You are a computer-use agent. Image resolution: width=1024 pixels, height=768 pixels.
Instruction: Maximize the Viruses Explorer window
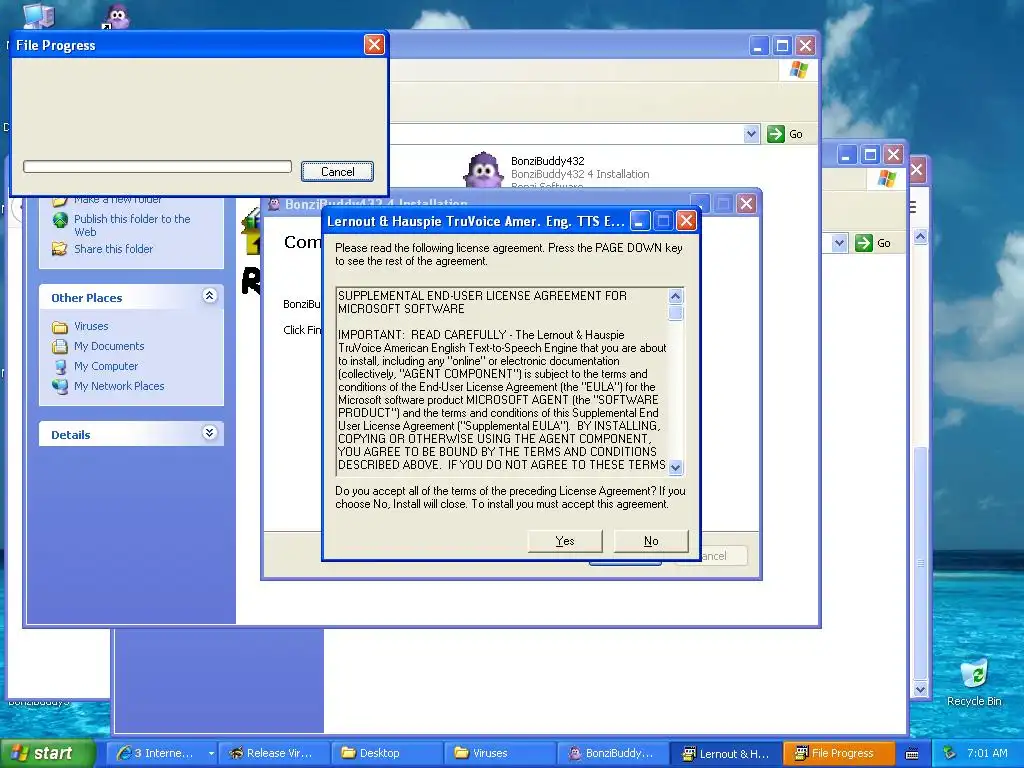point(782,46)
